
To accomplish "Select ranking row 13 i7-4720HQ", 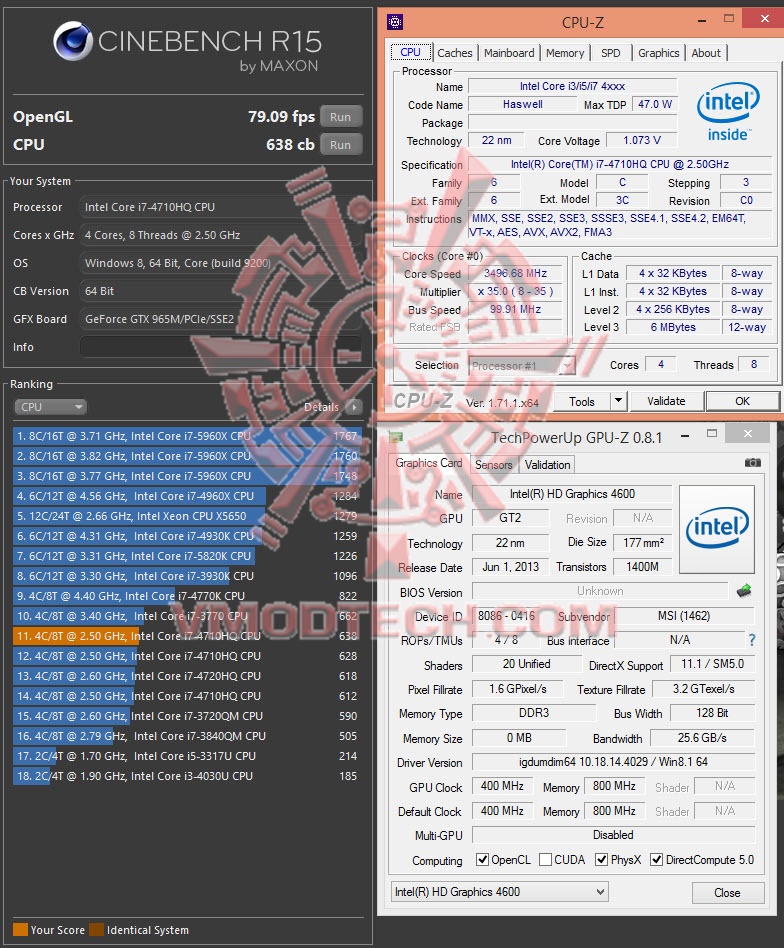I will pos(187,676).
